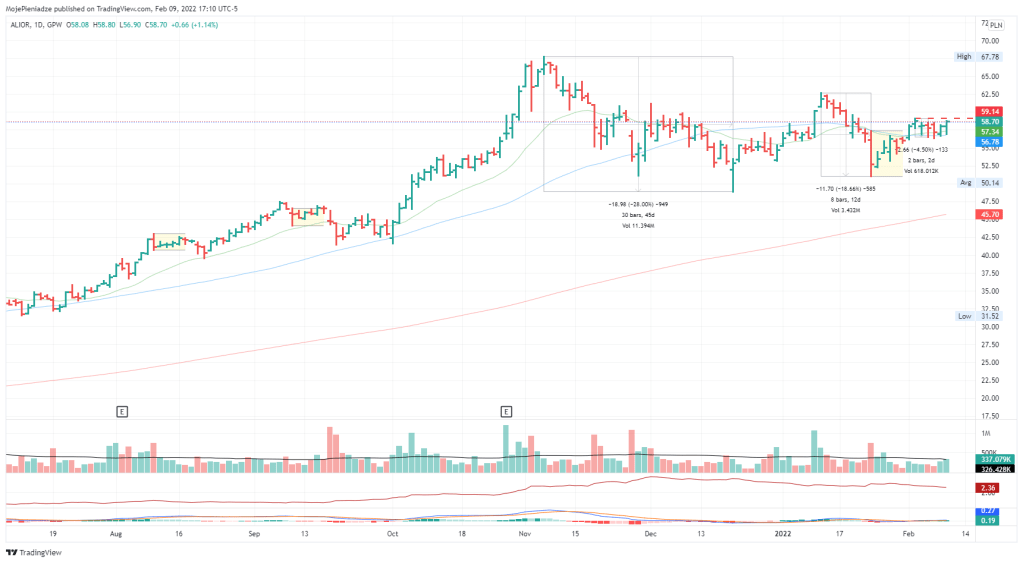Select the −18.98 (−28.00%) measurement label
Screen dimensions: 1023x563
coord(637,204)
